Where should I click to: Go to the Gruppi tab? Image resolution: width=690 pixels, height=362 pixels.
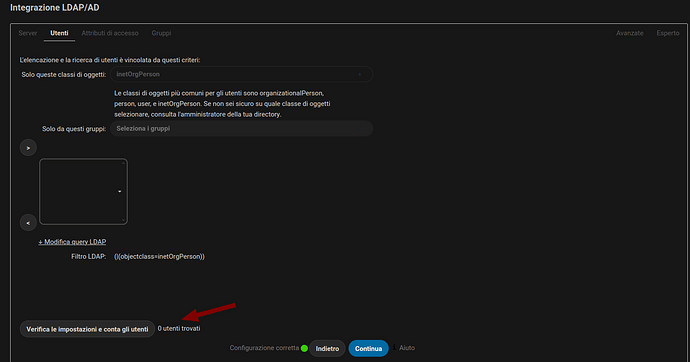[x=161, y=33]
